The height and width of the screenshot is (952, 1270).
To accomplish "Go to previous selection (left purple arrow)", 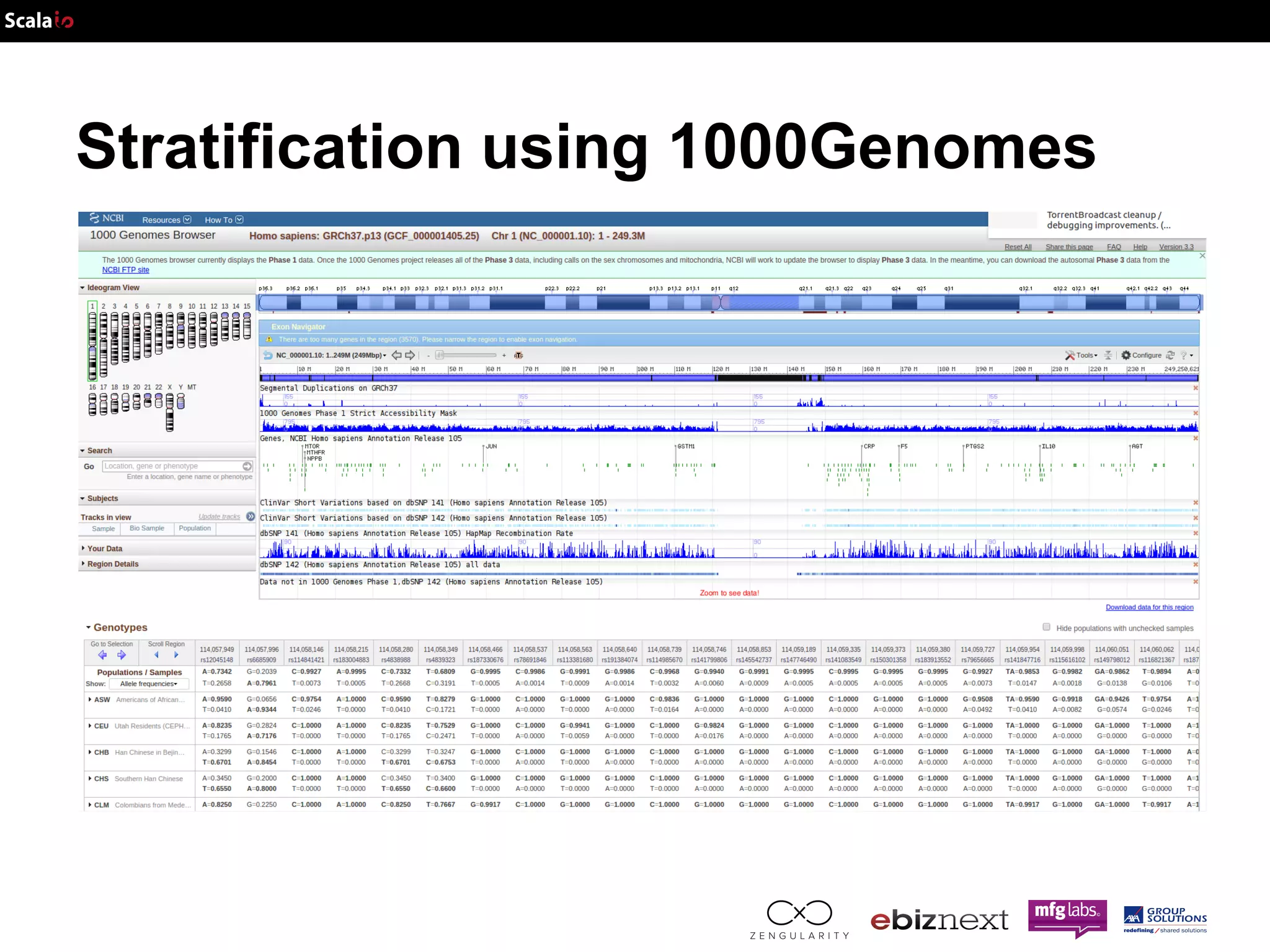I will [x=103, y=654].
